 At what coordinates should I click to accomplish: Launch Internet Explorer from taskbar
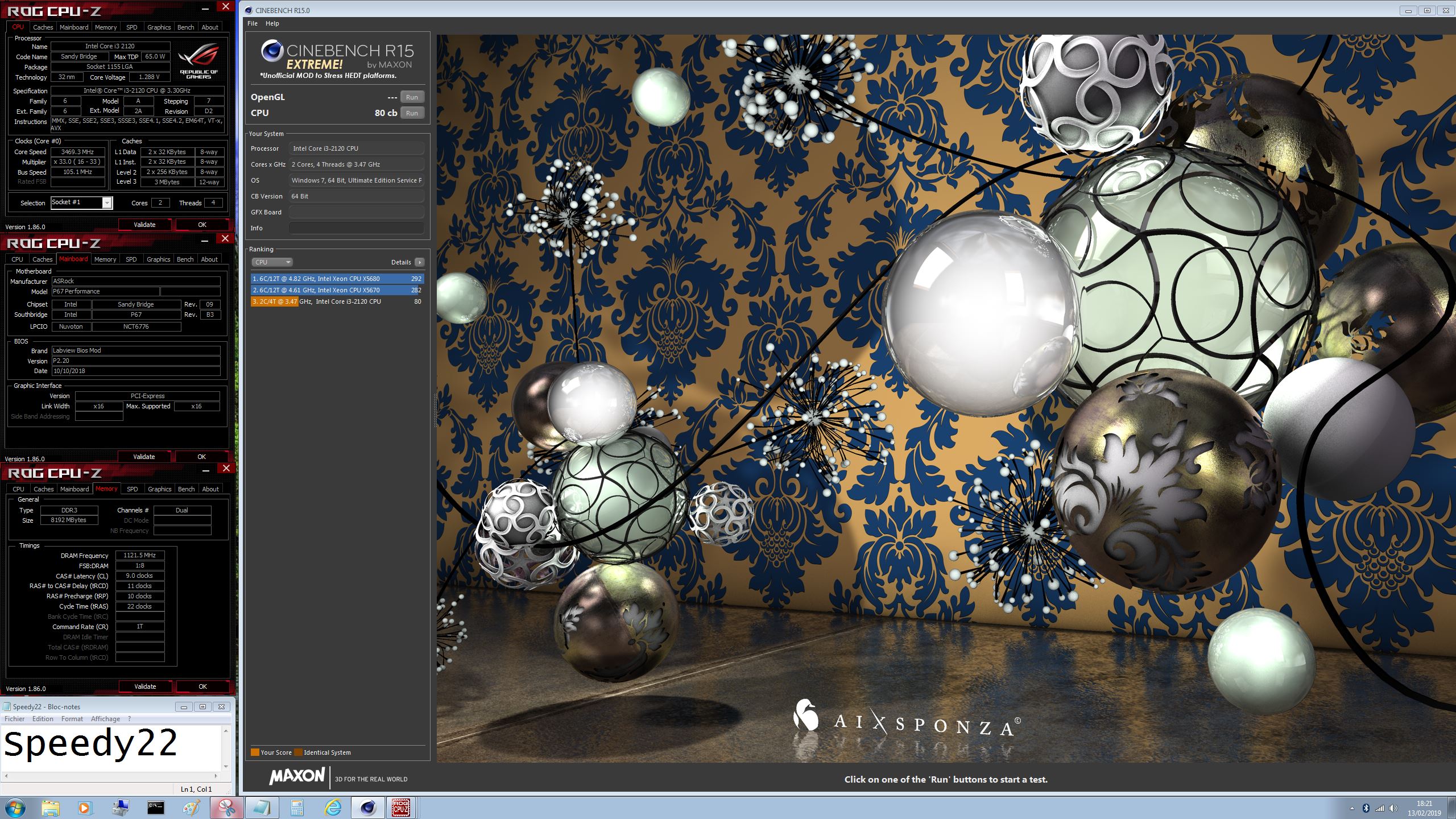[x=333, y=808]
